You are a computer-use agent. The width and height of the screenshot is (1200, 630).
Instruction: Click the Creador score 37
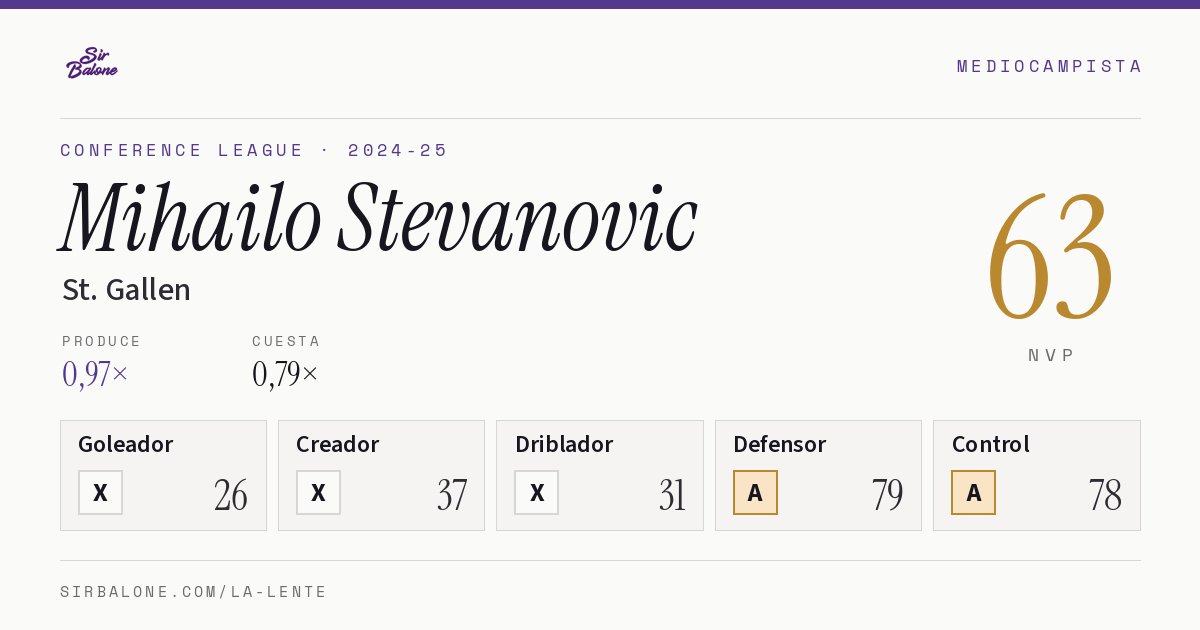pos(452,495)
